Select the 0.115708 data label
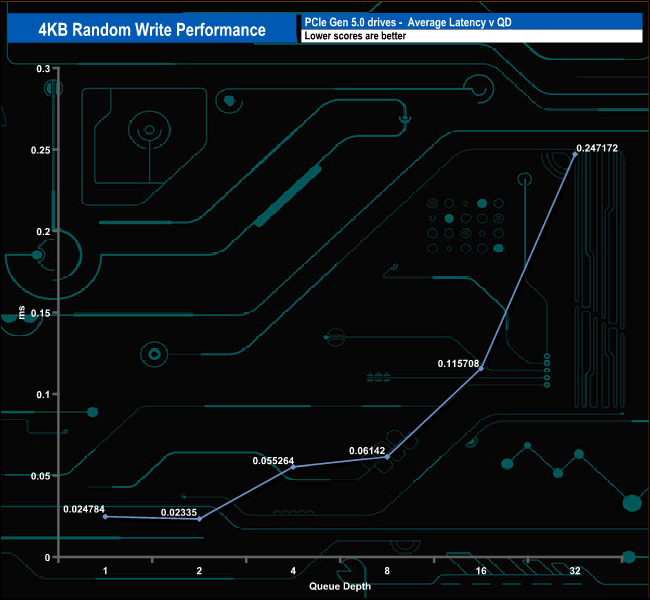The height and width of the screenshot is (600, 650). click(x=458, y=364)
